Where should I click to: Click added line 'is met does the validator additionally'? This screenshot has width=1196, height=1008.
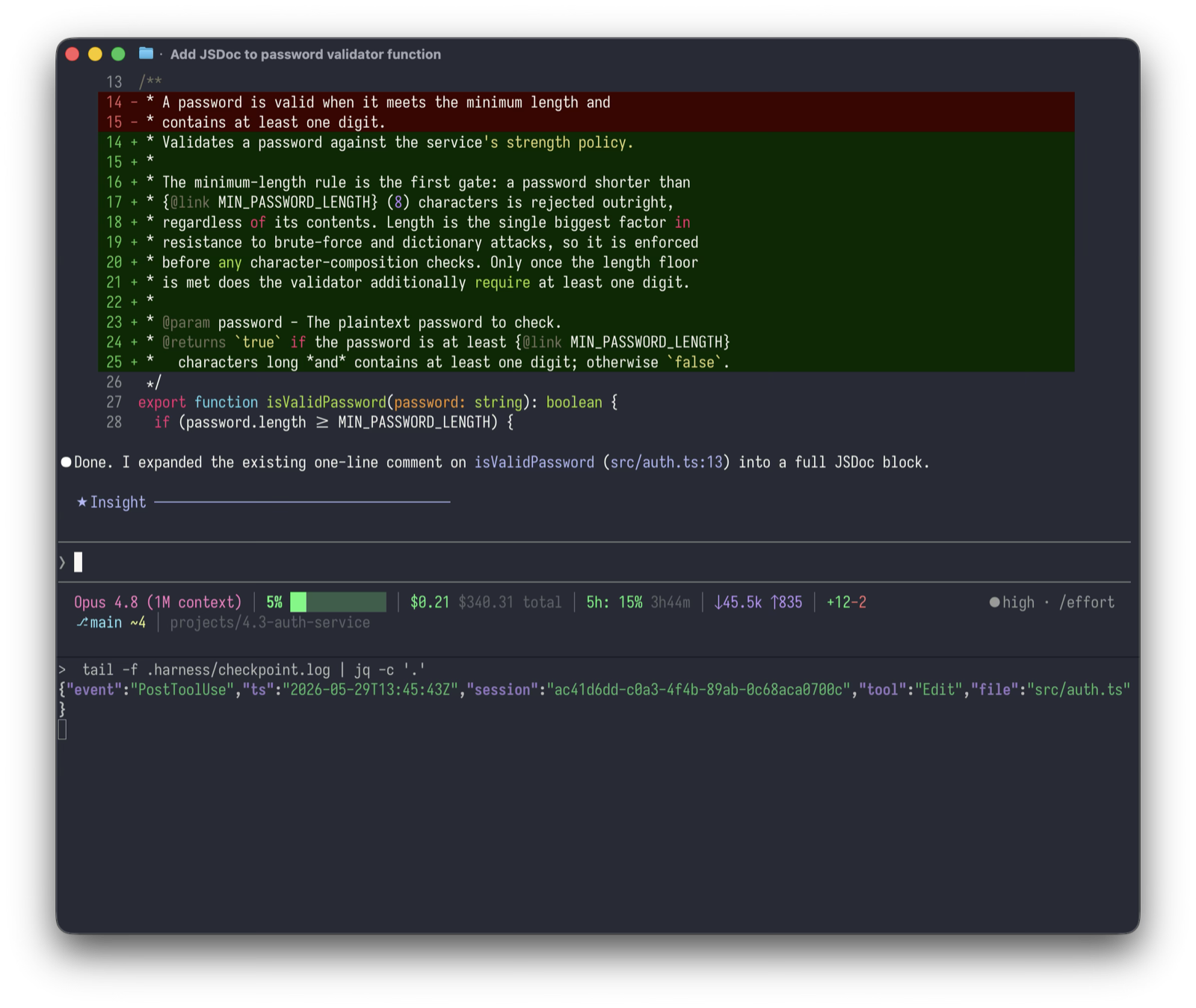tap(586, 282)
